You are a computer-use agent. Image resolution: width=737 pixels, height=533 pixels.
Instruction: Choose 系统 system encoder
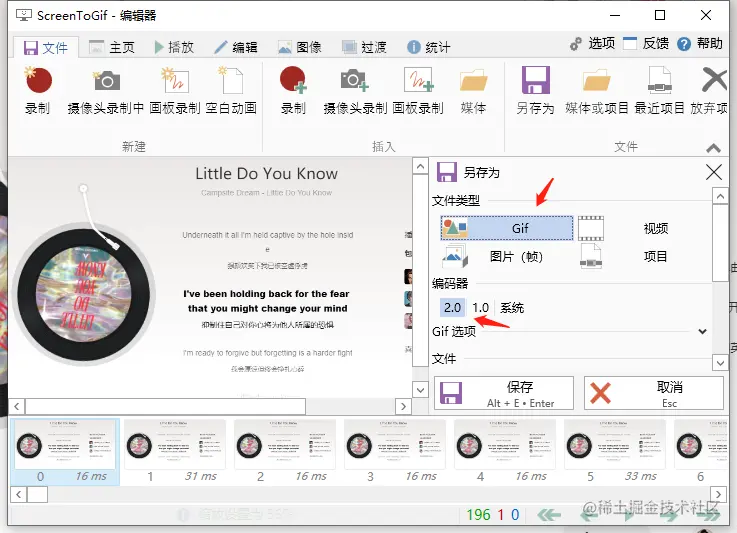[x=512, y=308]
